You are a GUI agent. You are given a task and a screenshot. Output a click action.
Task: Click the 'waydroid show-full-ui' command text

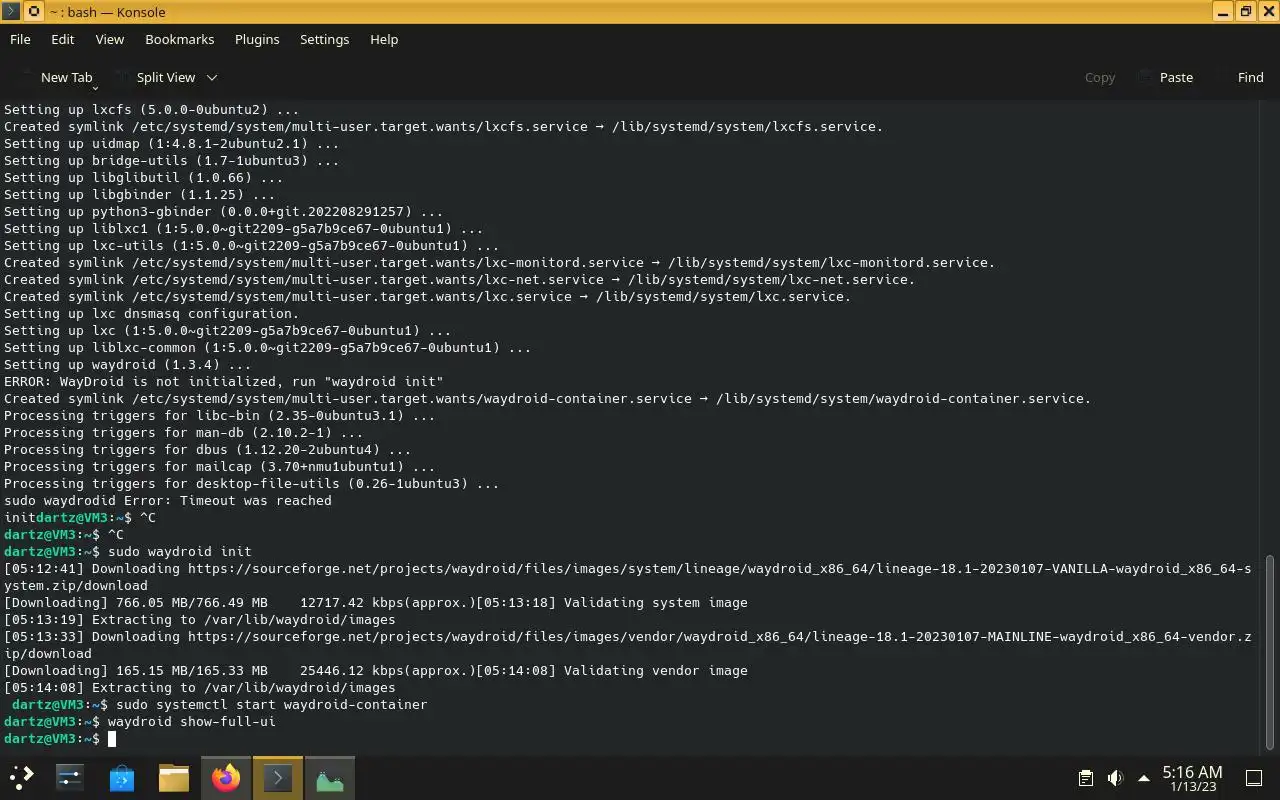click(x=191, y=721)
